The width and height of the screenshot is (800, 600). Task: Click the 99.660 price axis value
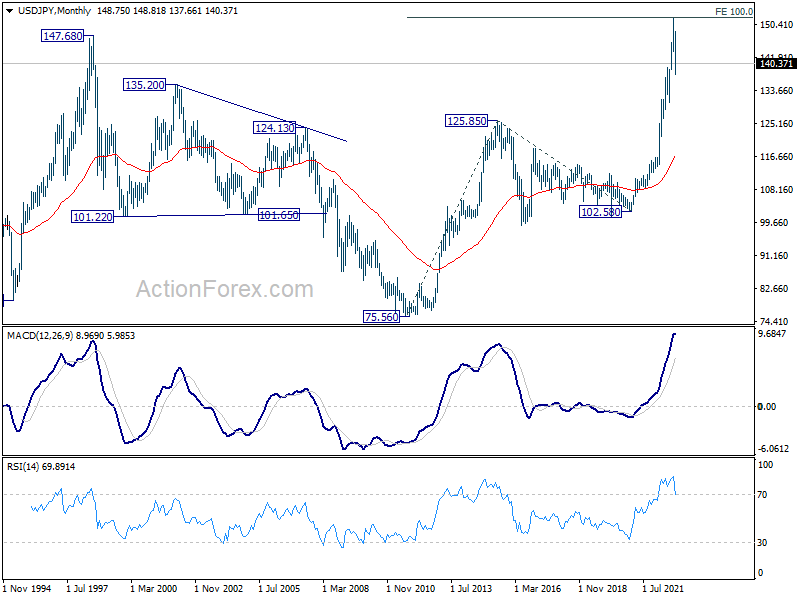(774, 222)
